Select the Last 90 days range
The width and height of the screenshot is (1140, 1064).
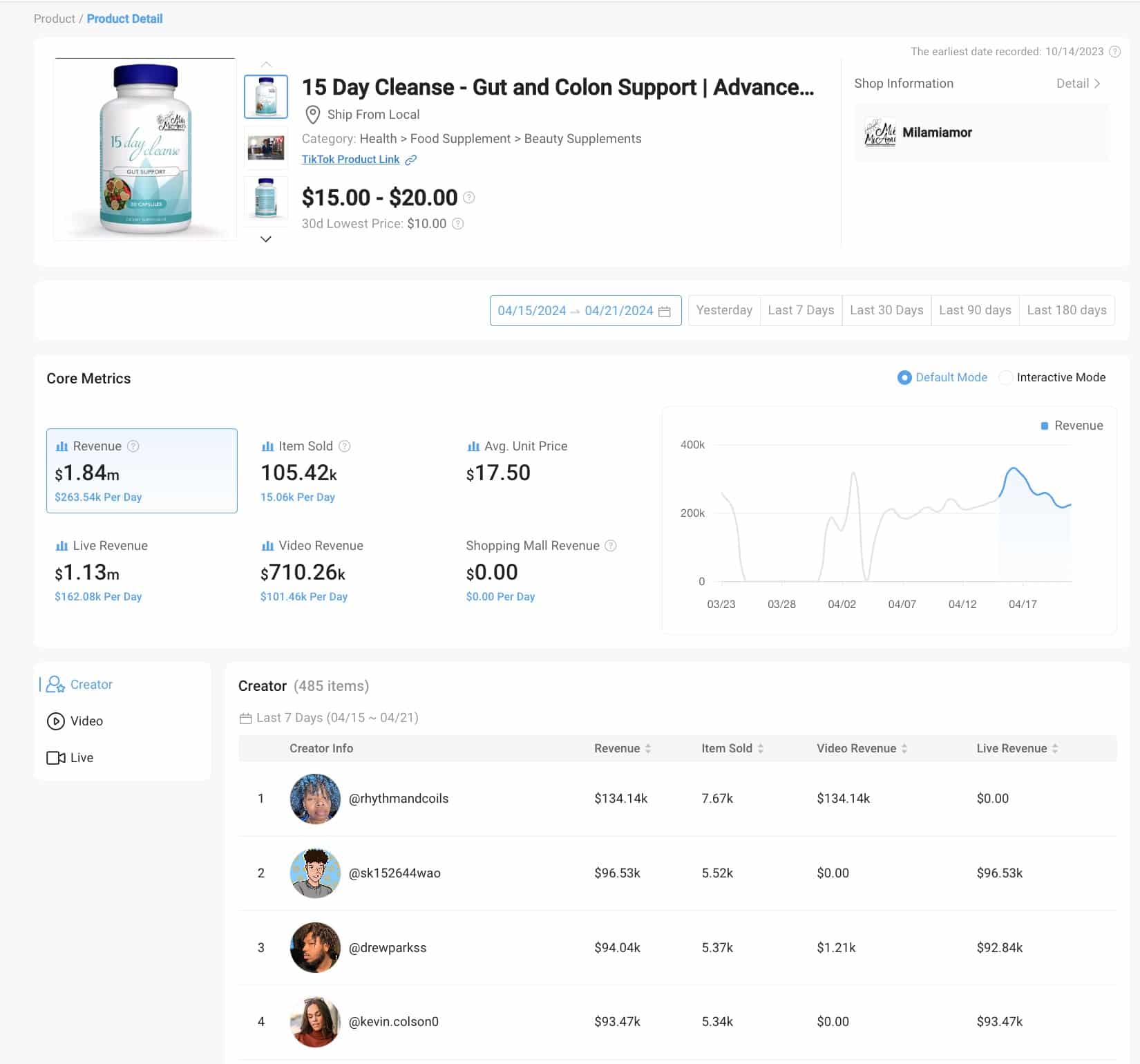(x=975, y=311)
